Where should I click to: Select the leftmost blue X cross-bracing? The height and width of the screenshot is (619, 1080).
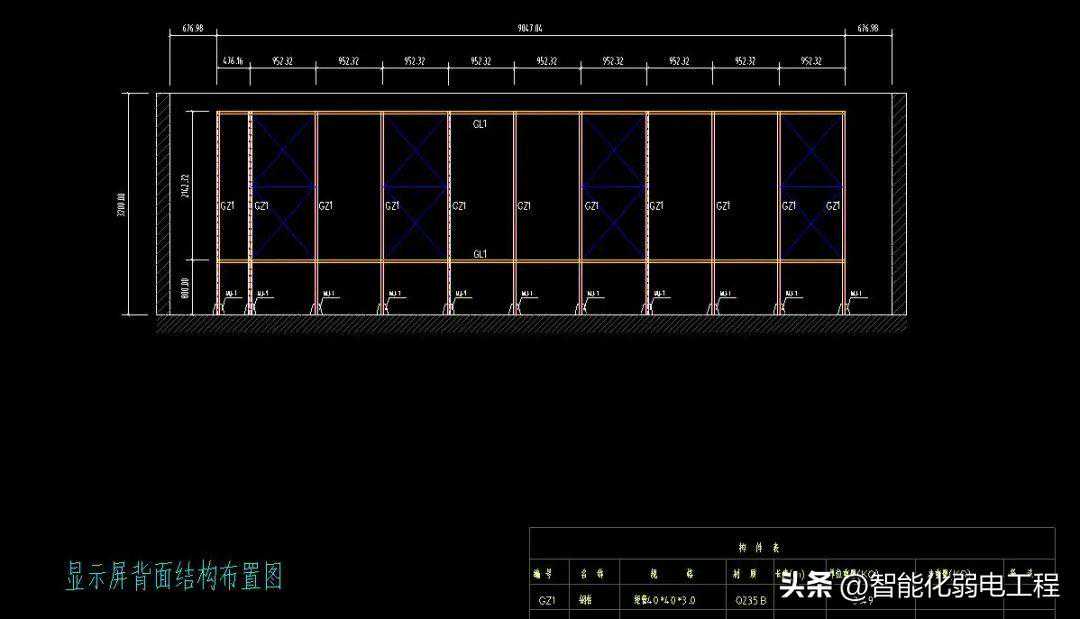283,186
